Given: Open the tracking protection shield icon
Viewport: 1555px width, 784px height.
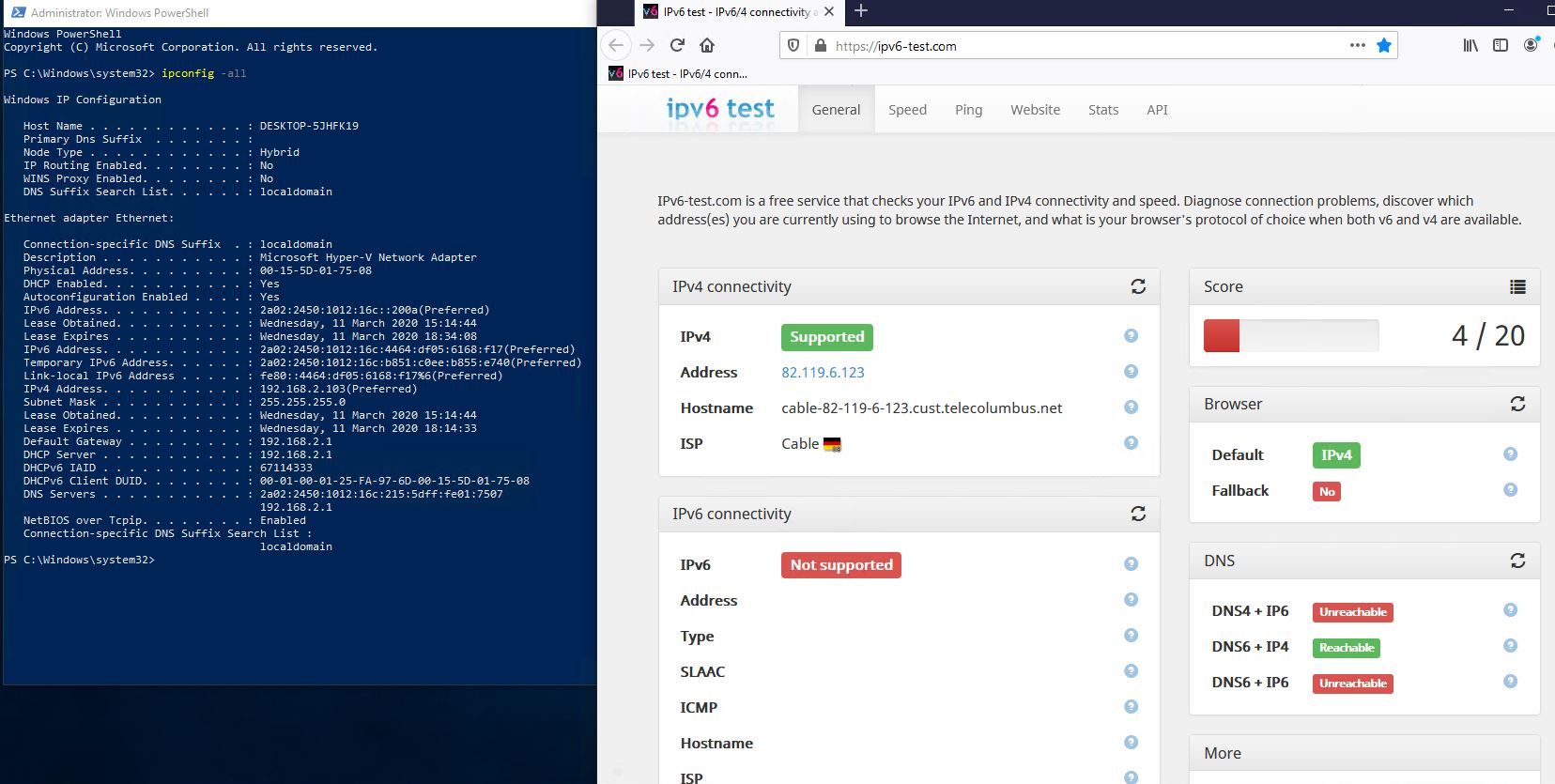Looking at the screenshot, I should (x=793, y=45).
